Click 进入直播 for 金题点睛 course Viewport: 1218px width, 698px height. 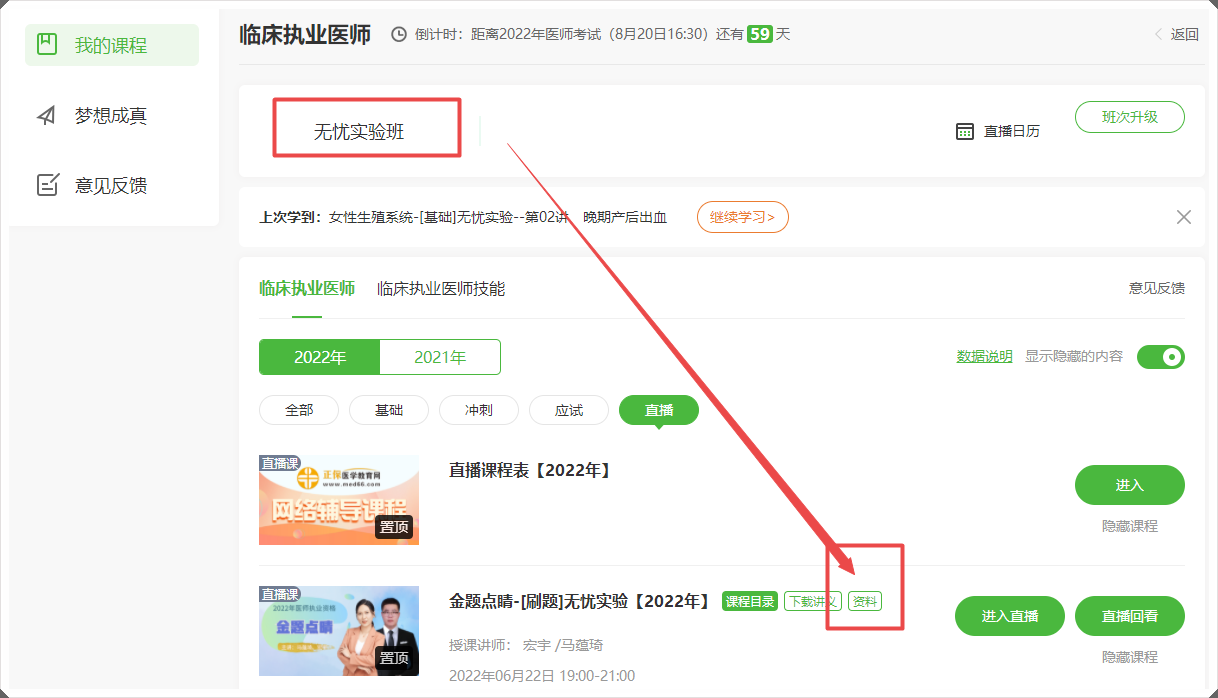(1010, 616)
